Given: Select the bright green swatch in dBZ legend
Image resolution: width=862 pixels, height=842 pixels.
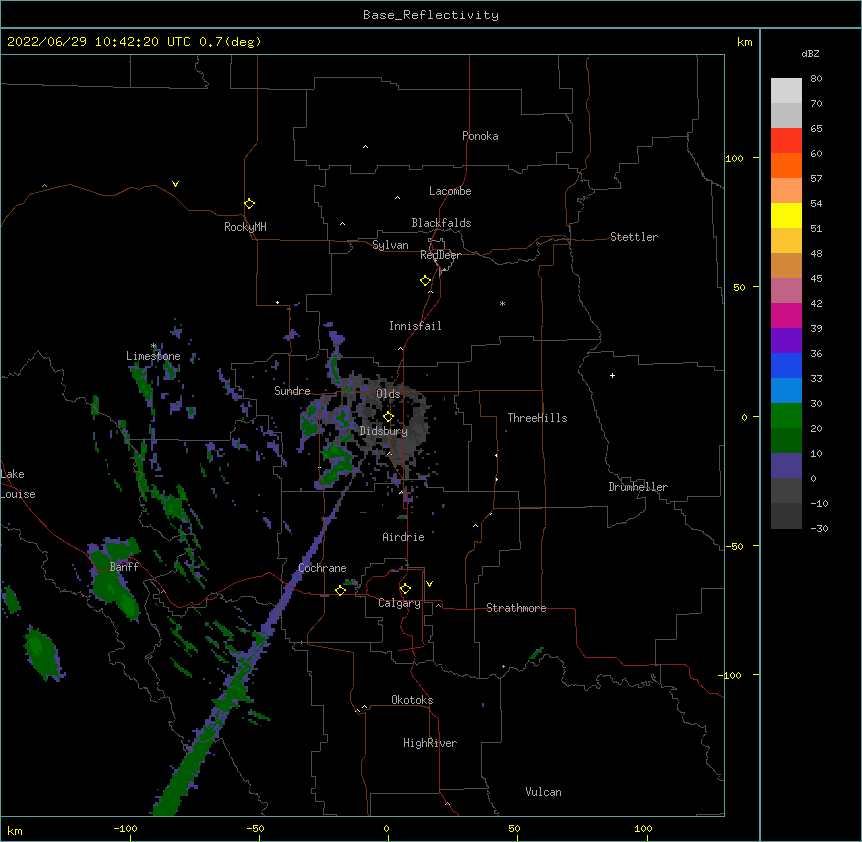Looking at the screenshot, I should (786, 416).
